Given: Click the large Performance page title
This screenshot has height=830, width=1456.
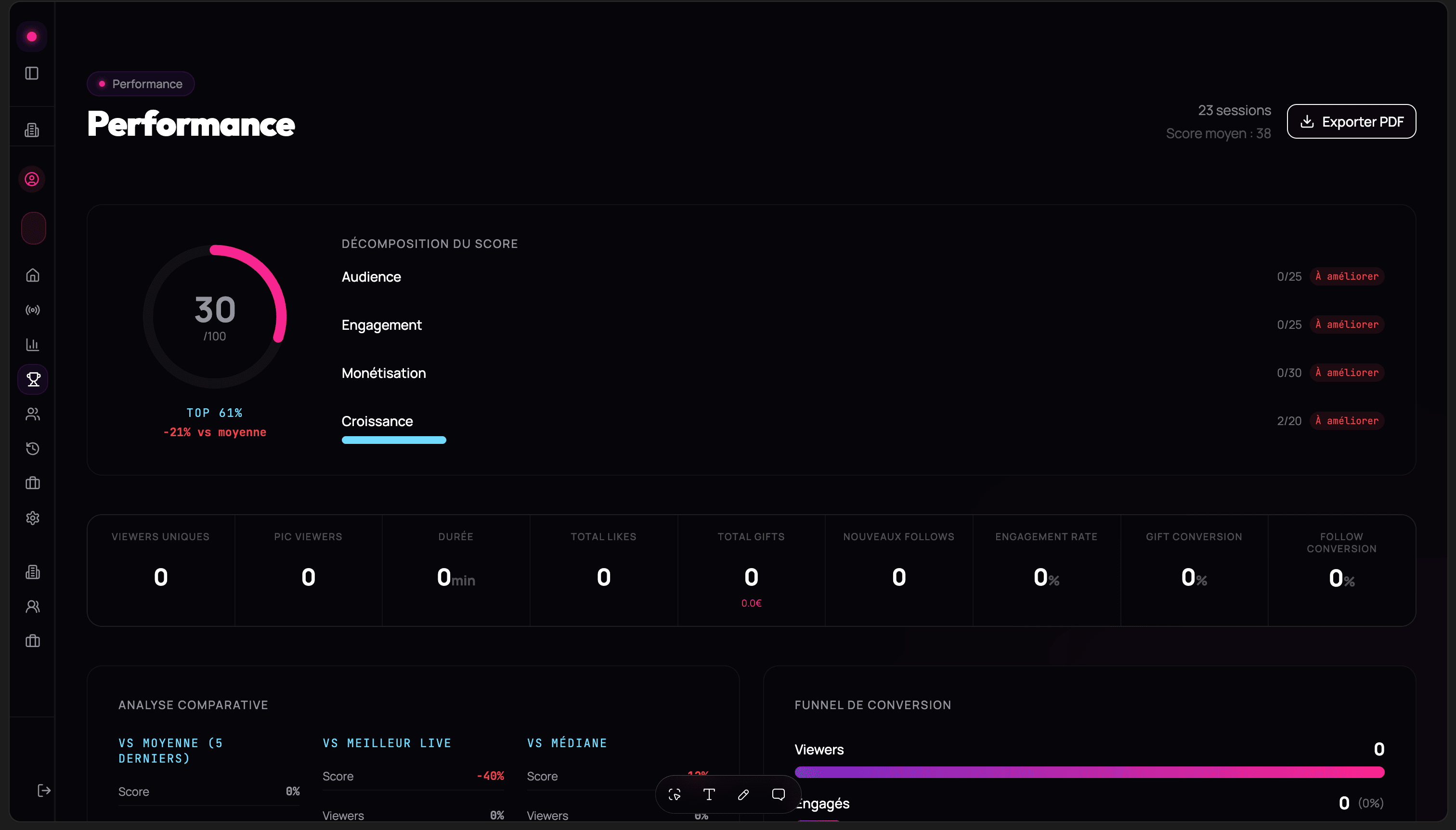Looking at the screenshot, I should coord(191,124).
